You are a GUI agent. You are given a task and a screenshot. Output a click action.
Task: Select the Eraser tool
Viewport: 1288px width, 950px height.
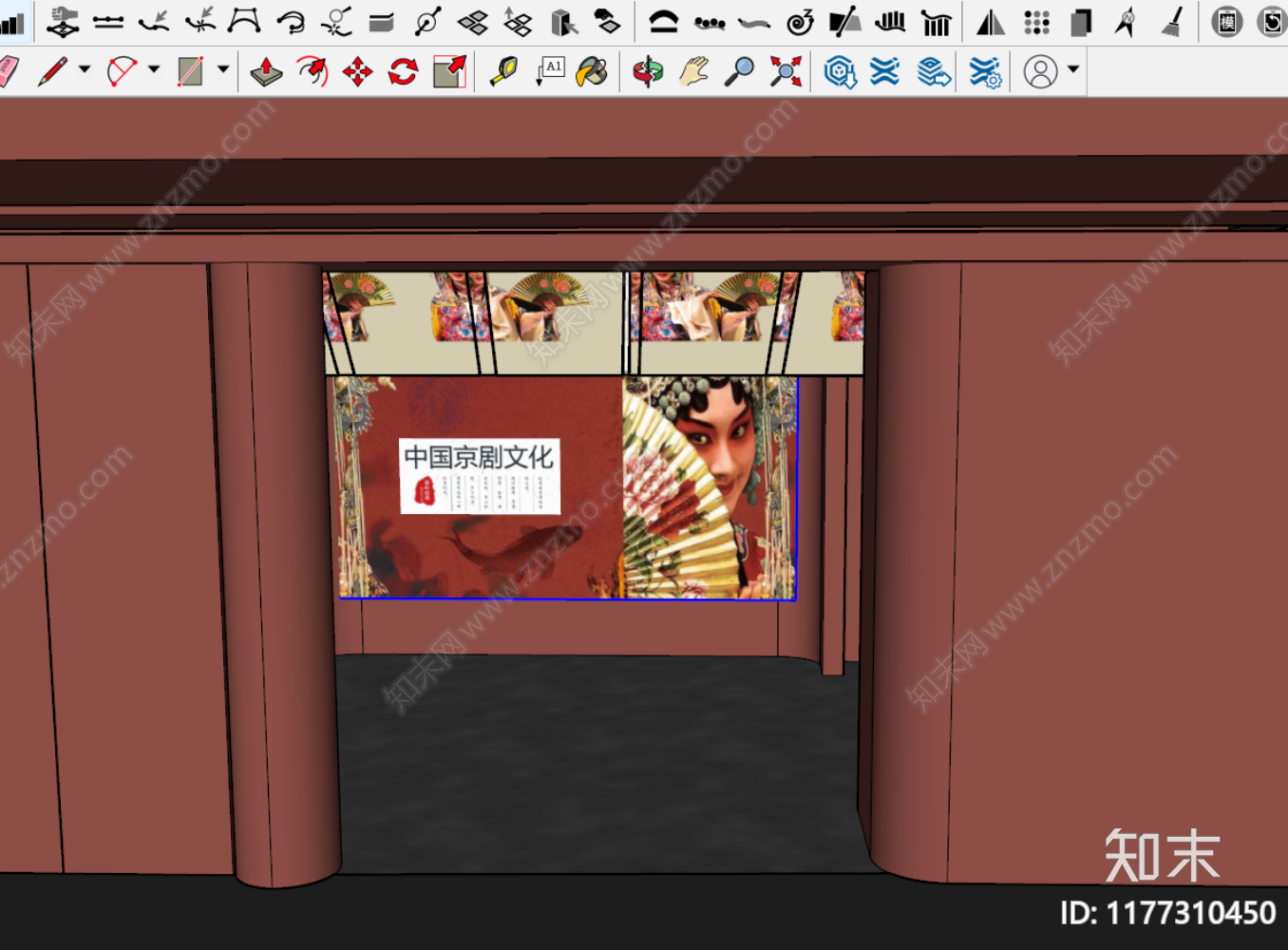[x=8, y=72]
